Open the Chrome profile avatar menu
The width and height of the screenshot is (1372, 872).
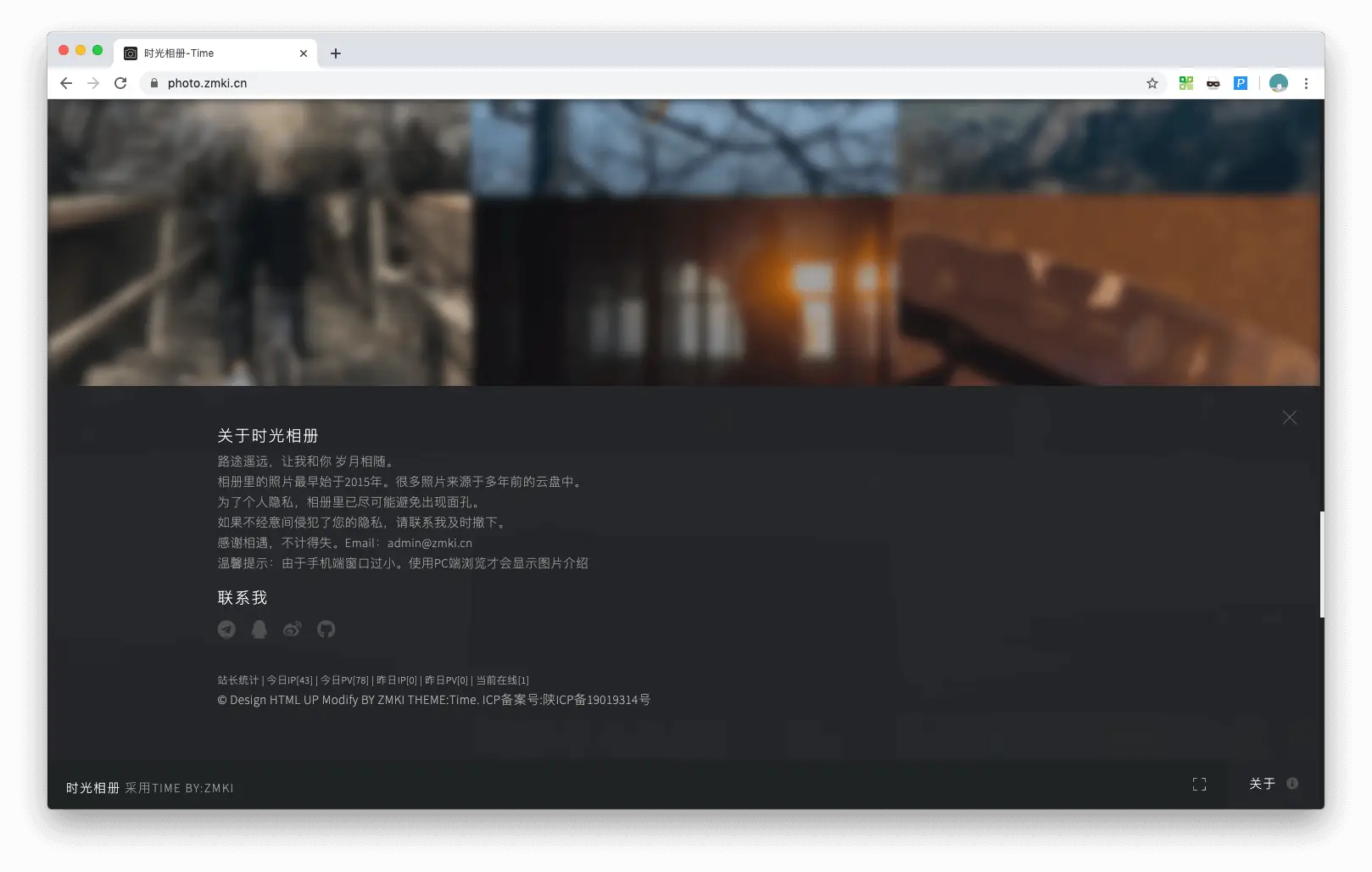(x=1278, y=83)
